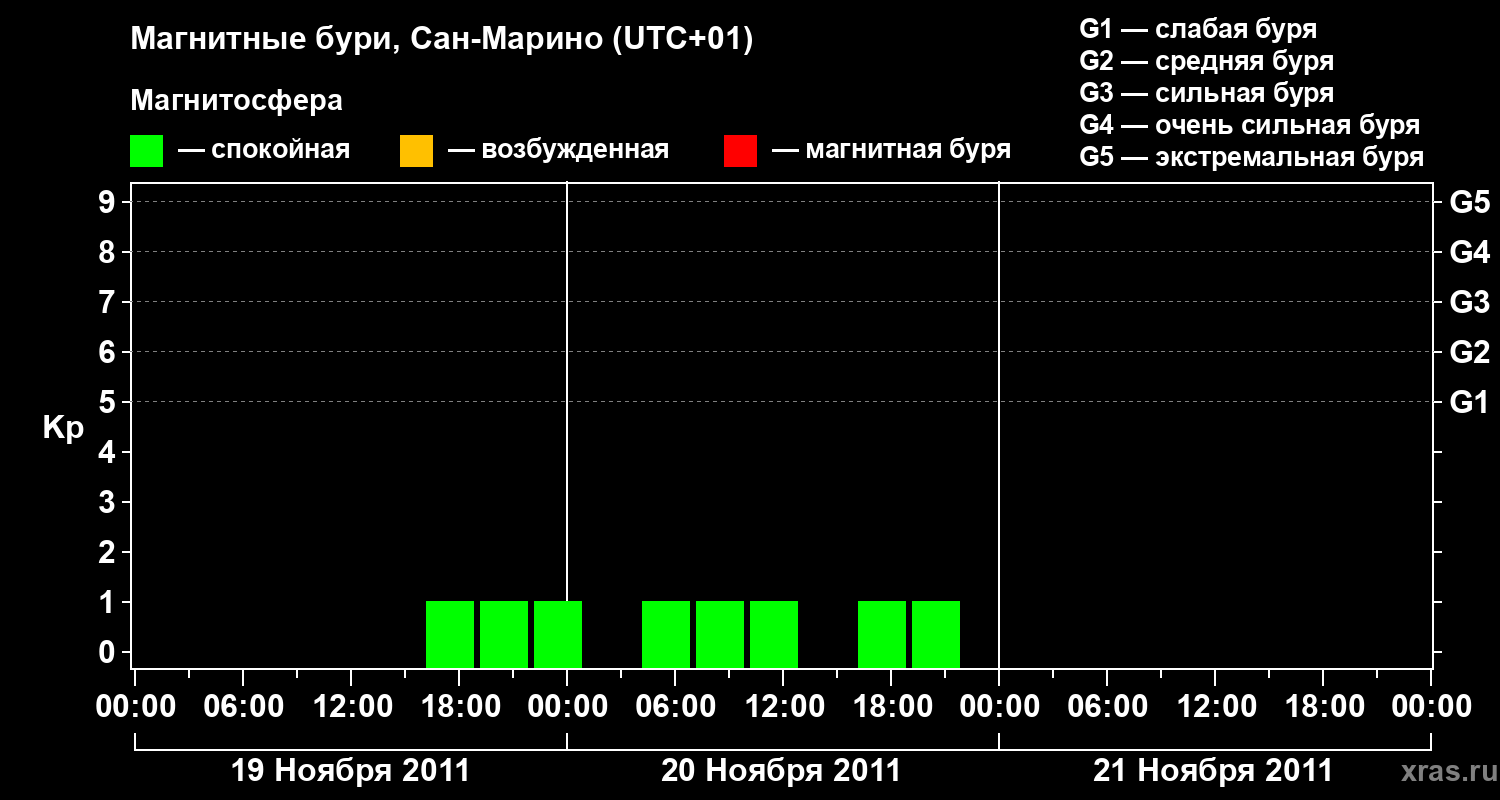Click the Kp axis value 9
Screen dimensions: 1500x800
(x=109, y=202)
